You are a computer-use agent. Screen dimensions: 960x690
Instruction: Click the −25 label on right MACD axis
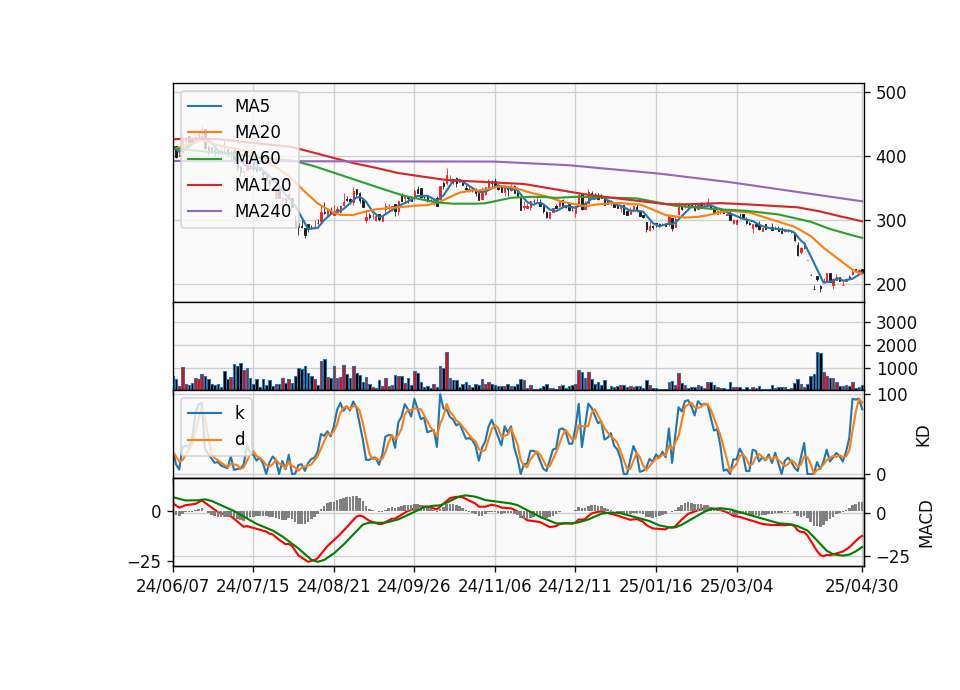coord(893,557)
